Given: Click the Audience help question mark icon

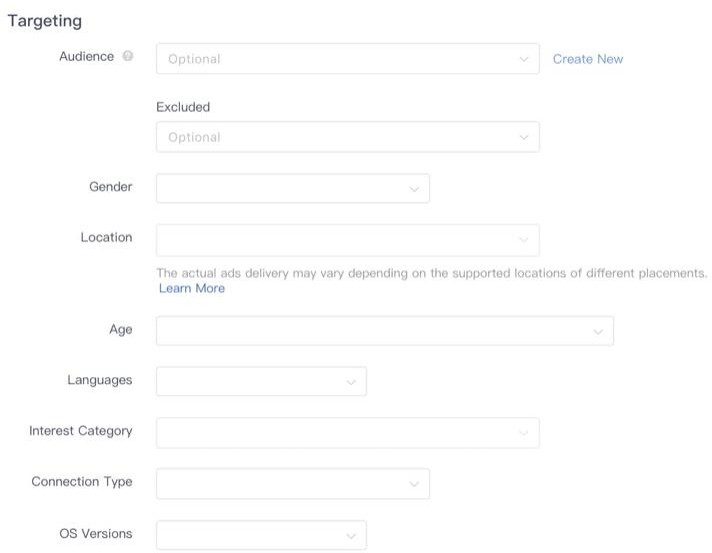Looking at the screenshot, I should click(128, 56).
